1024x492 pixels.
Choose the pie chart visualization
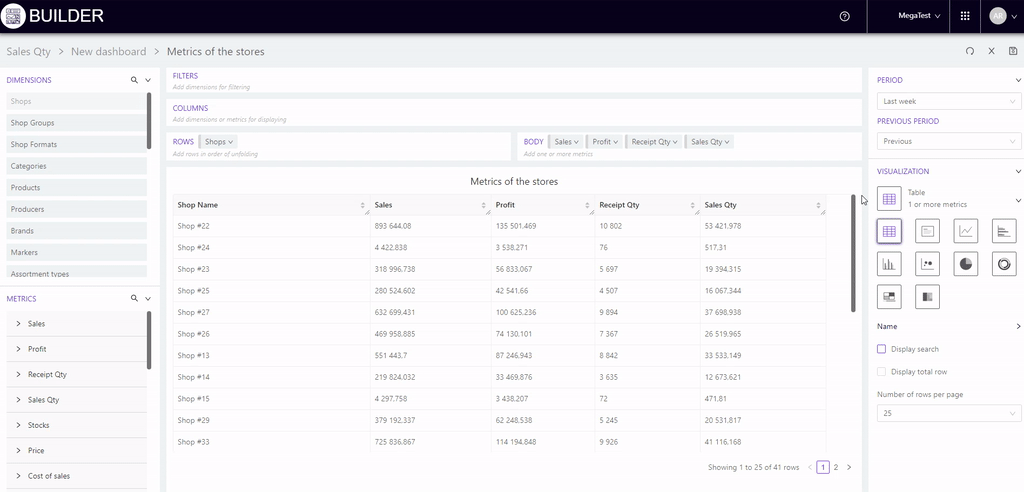pos(965,264)
